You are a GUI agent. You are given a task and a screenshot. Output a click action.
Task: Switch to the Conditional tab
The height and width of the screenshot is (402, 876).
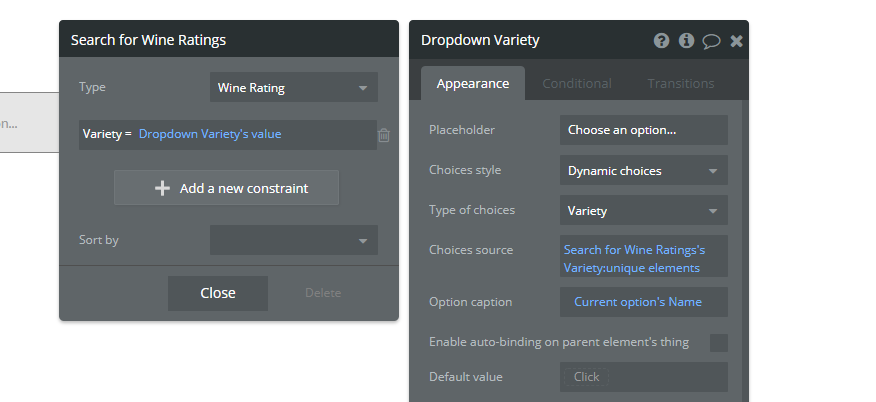(x=577, y=84)
